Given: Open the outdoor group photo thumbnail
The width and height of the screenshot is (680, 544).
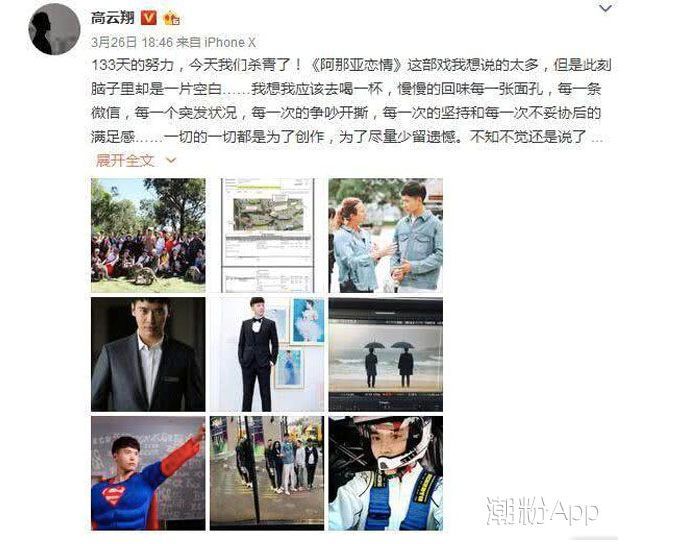Looking at the screenshot, I should [x=148, y=235].
